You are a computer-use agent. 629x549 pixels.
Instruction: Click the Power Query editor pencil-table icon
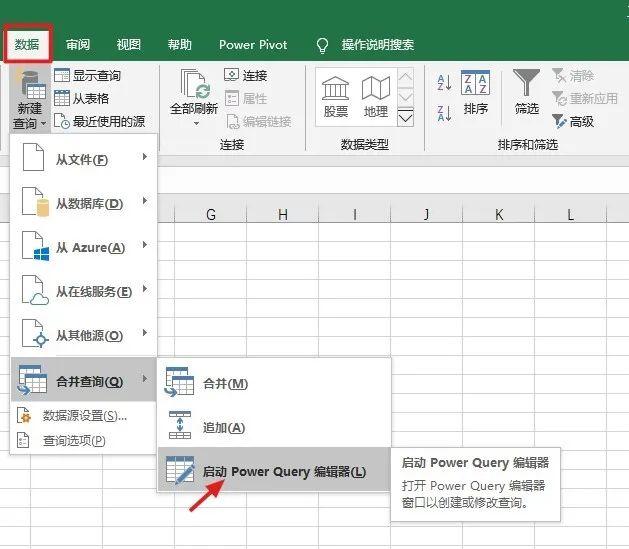click(x=180, y=469)
